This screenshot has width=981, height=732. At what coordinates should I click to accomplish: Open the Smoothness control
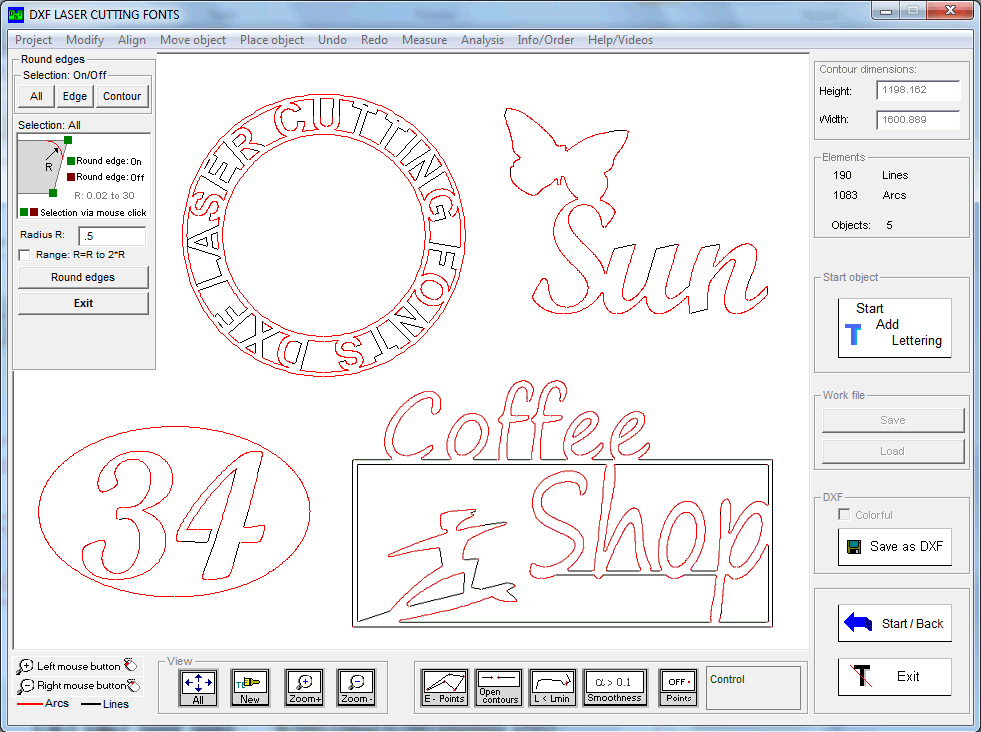pyautogui.click(x=614, y=687)
